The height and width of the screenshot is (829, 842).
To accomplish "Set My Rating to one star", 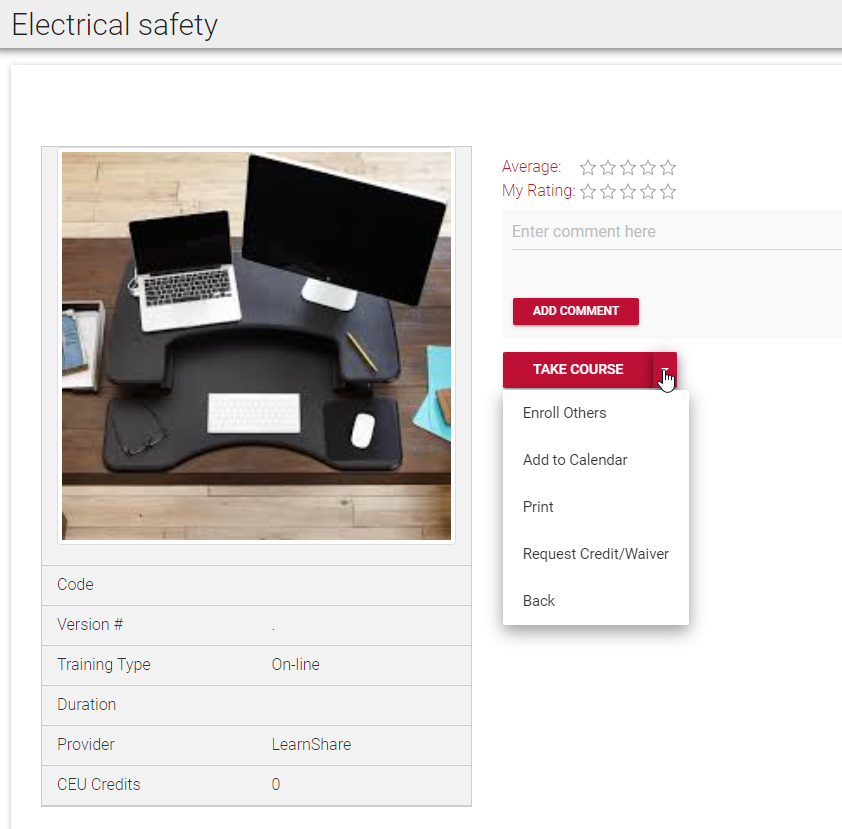I will click(588, 192).
